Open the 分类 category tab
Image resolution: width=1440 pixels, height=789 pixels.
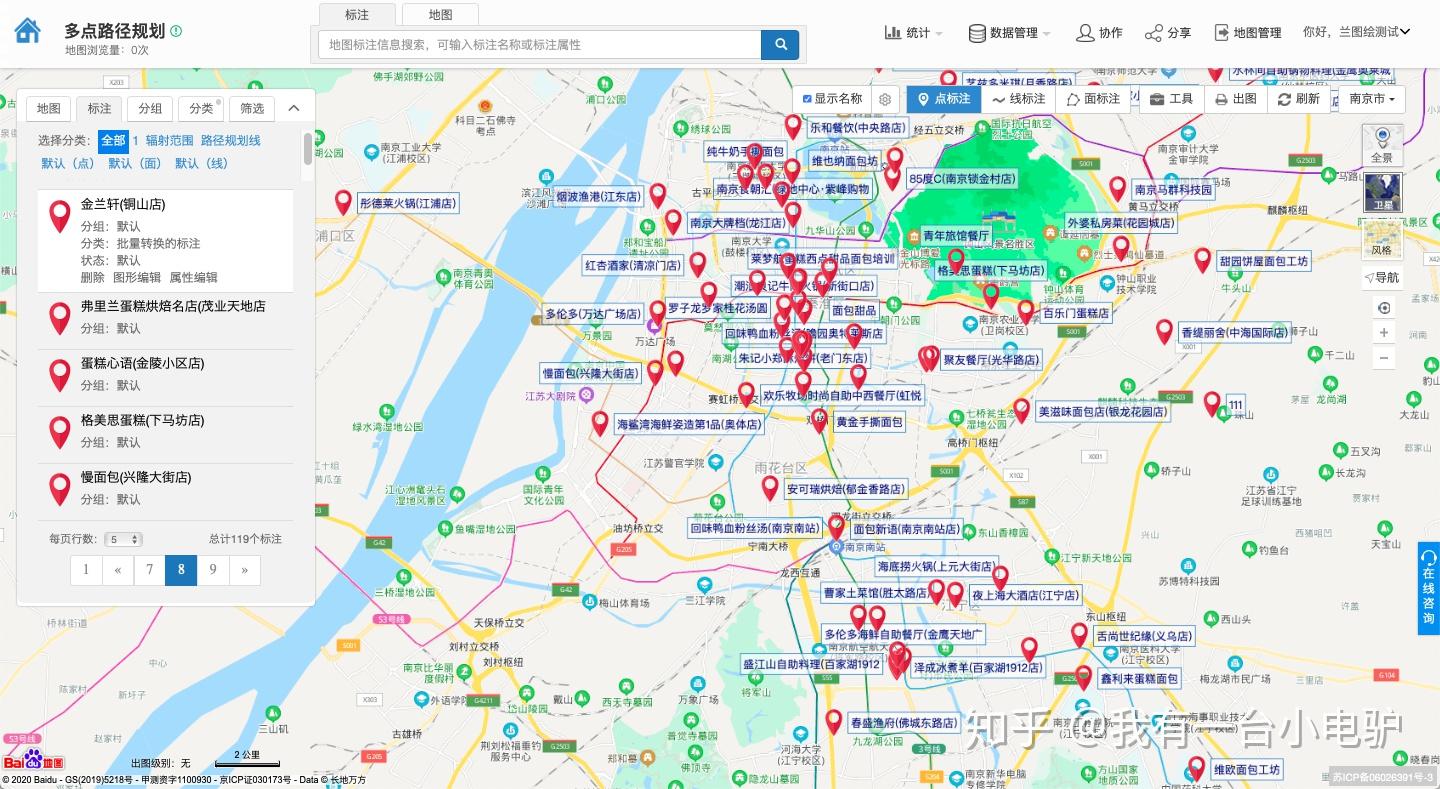202,108
